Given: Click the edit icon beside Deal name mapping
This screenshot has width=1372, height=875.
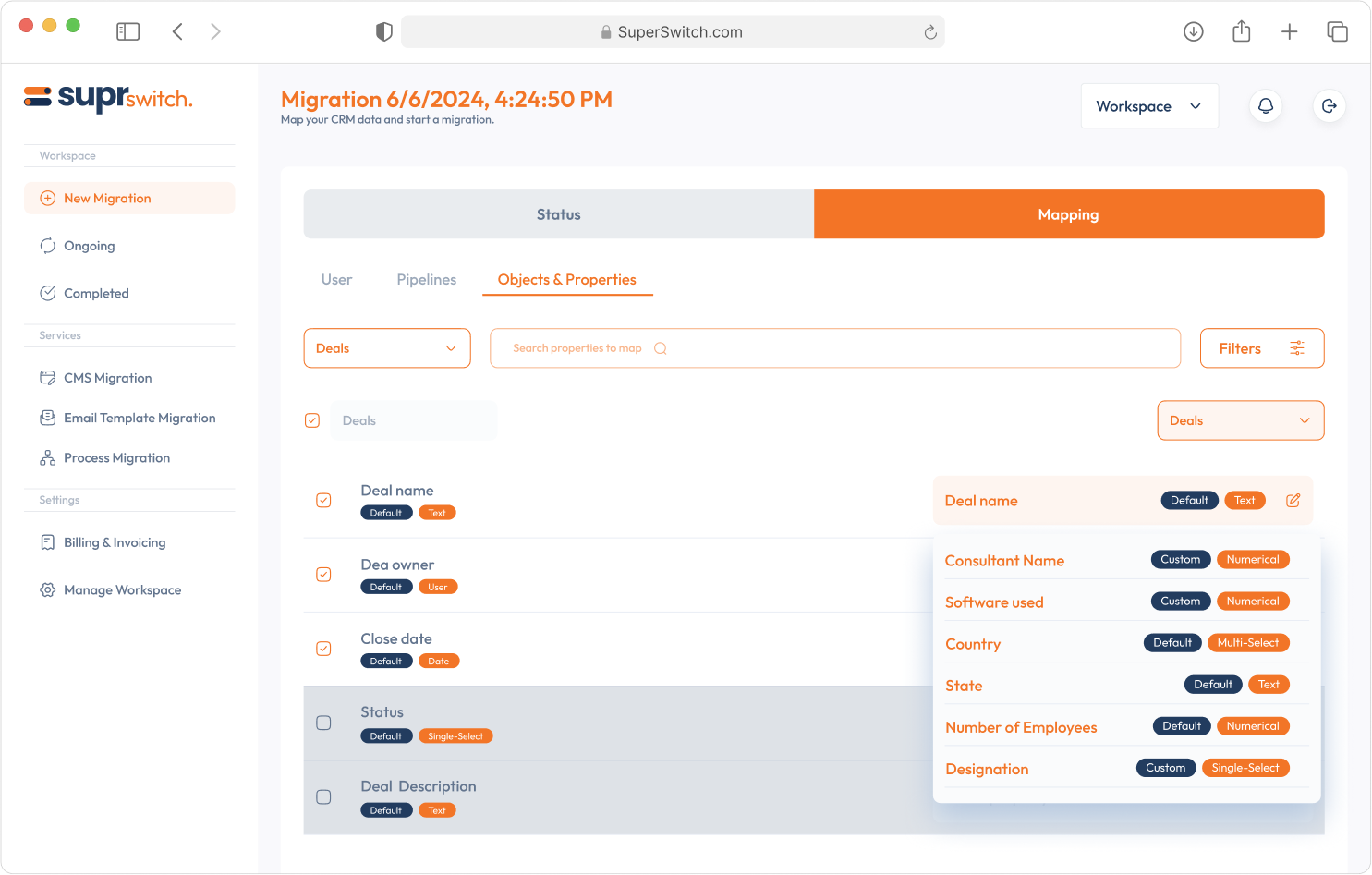Looking at the screenshot, I should [1293, 501].
